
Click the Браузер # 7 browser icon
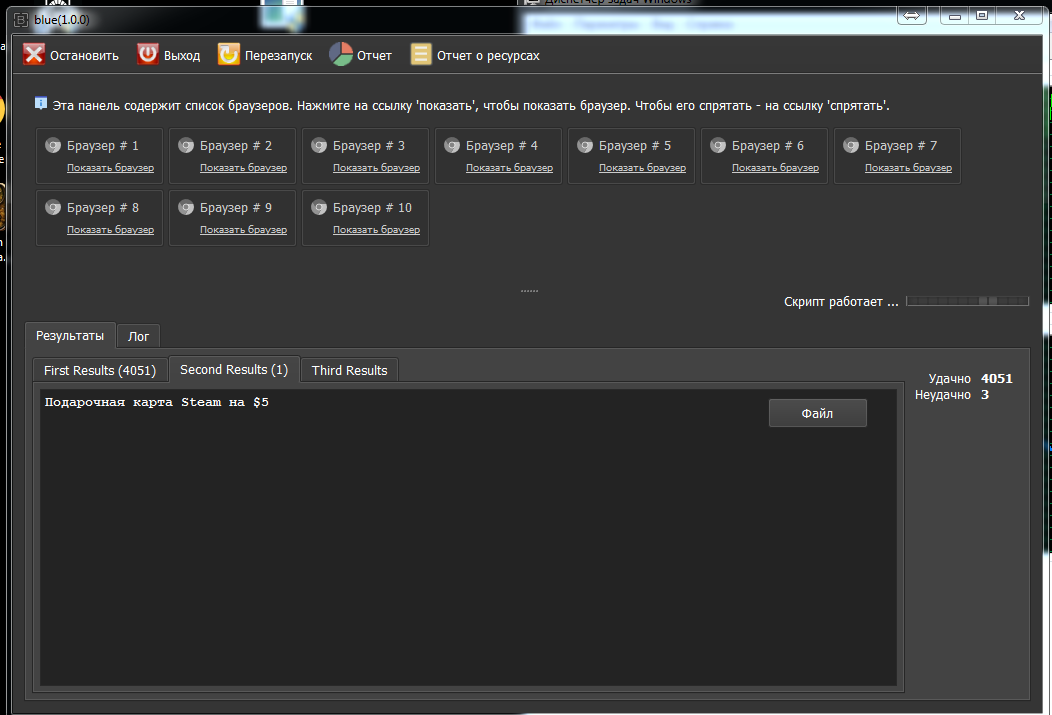click(x=851, y=146)
